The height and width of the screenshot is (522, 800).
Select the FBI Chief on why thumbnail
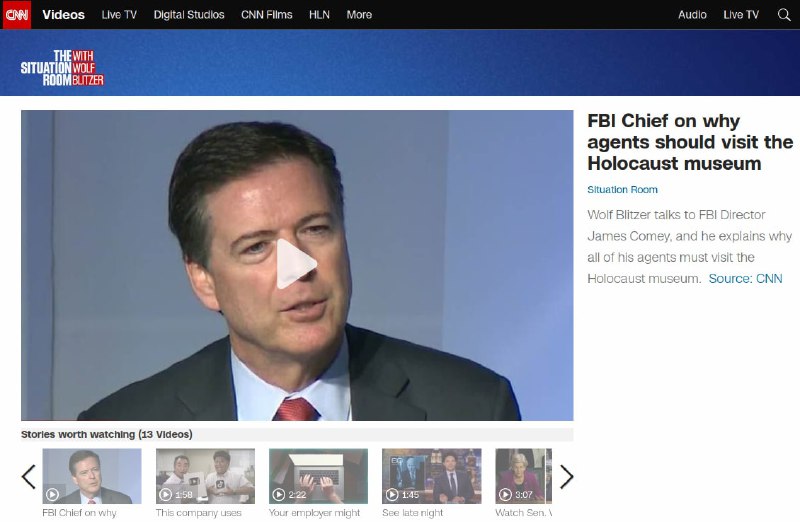coord(92,476)
